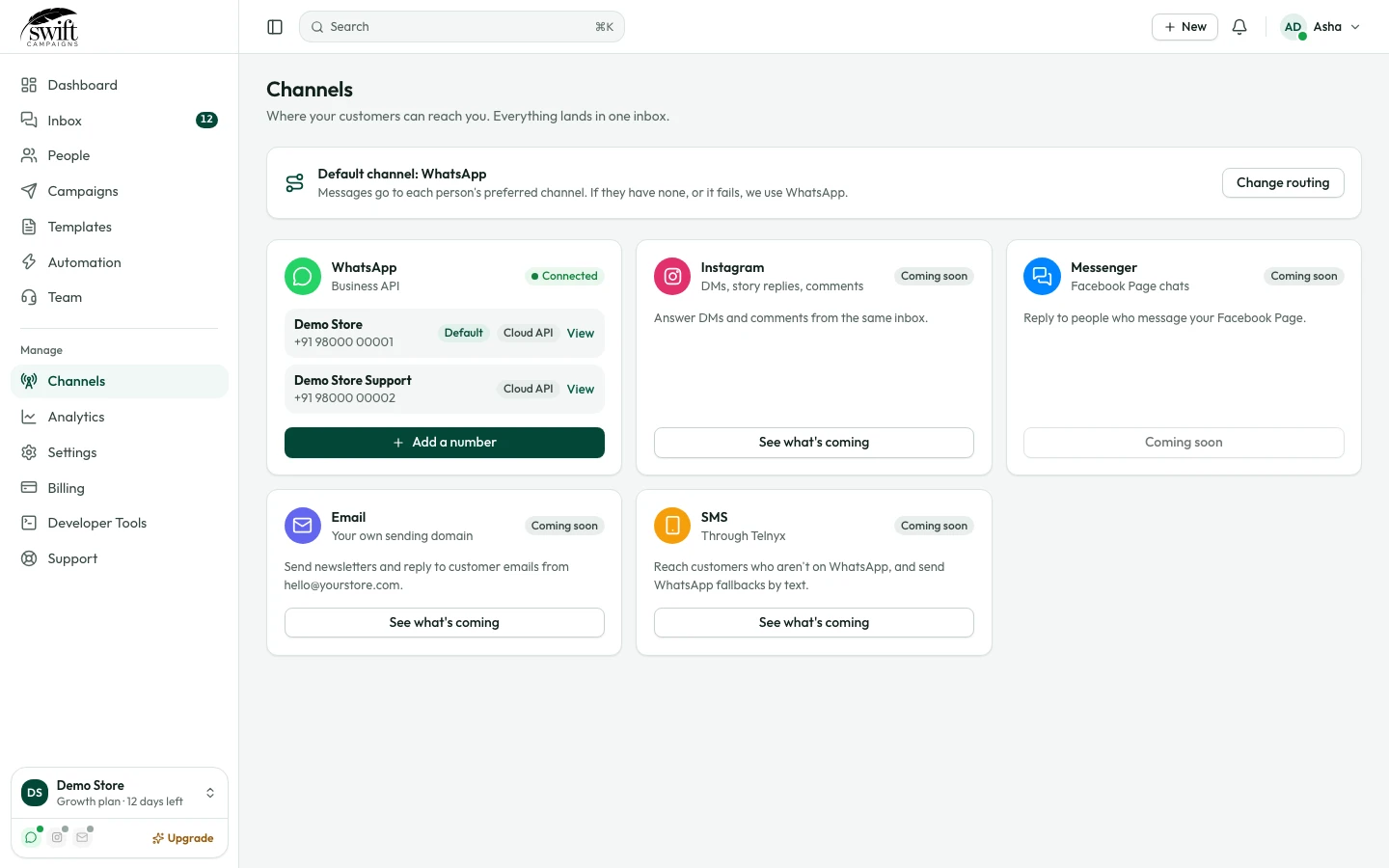Click the Swift Campaigns logo
The image size is (1389, 868).
coord(50,27)
